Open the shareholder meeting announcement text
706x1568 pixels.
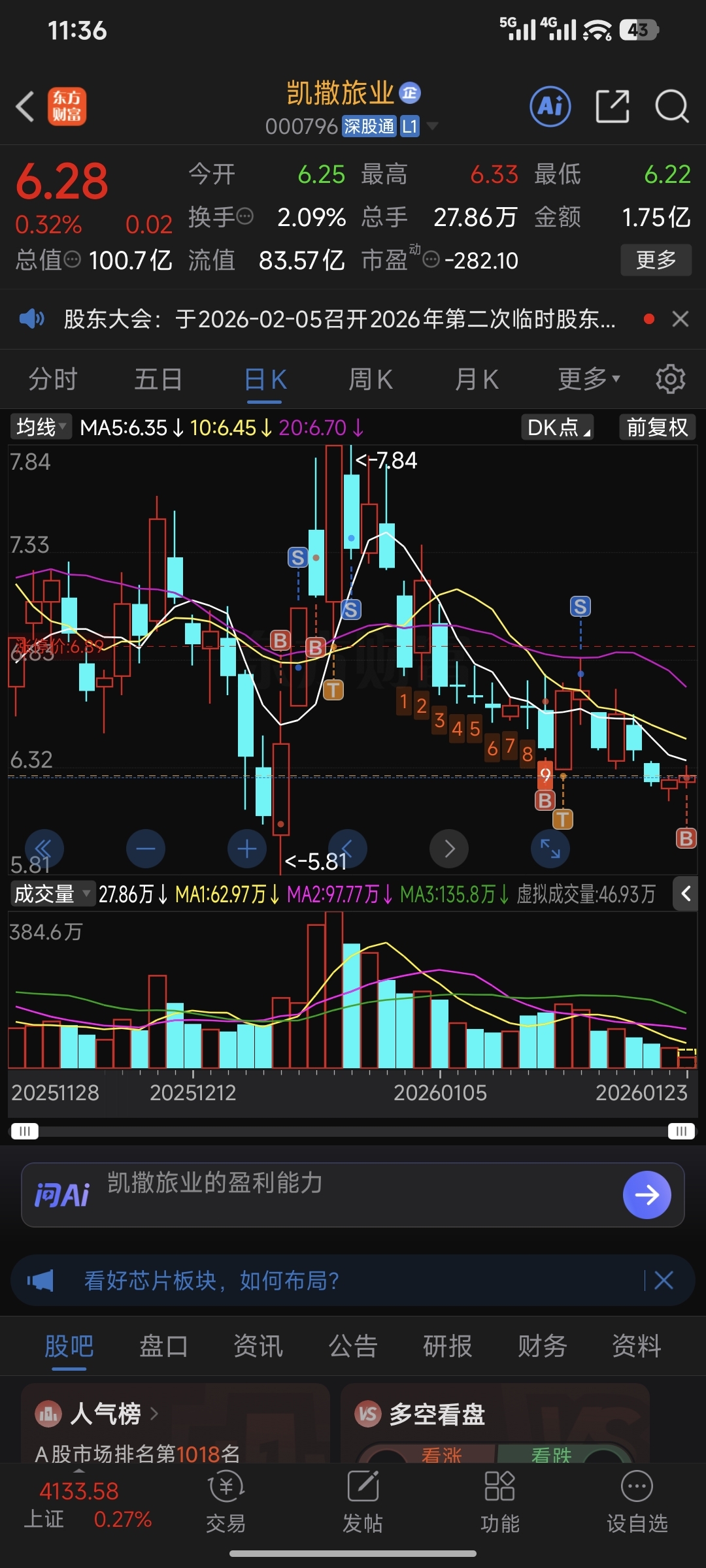click(339, 319)
